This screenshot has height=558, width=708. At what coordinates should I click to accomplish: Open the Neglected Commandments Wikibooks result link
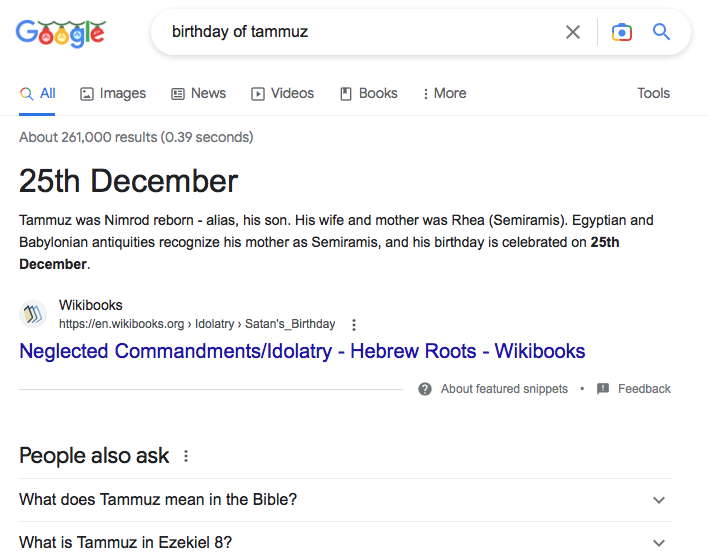[x=302, y=351]
